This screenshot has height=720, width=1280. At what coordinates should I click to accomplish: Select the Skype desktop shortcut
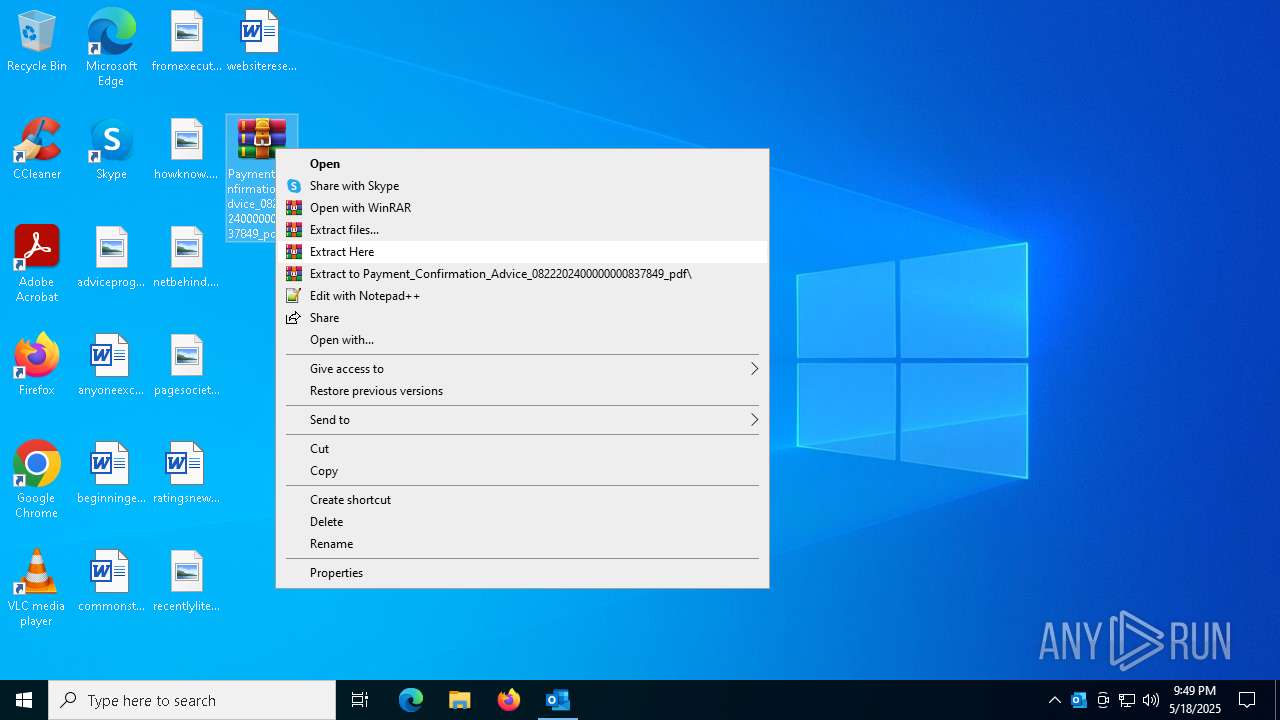pos(111,150)
